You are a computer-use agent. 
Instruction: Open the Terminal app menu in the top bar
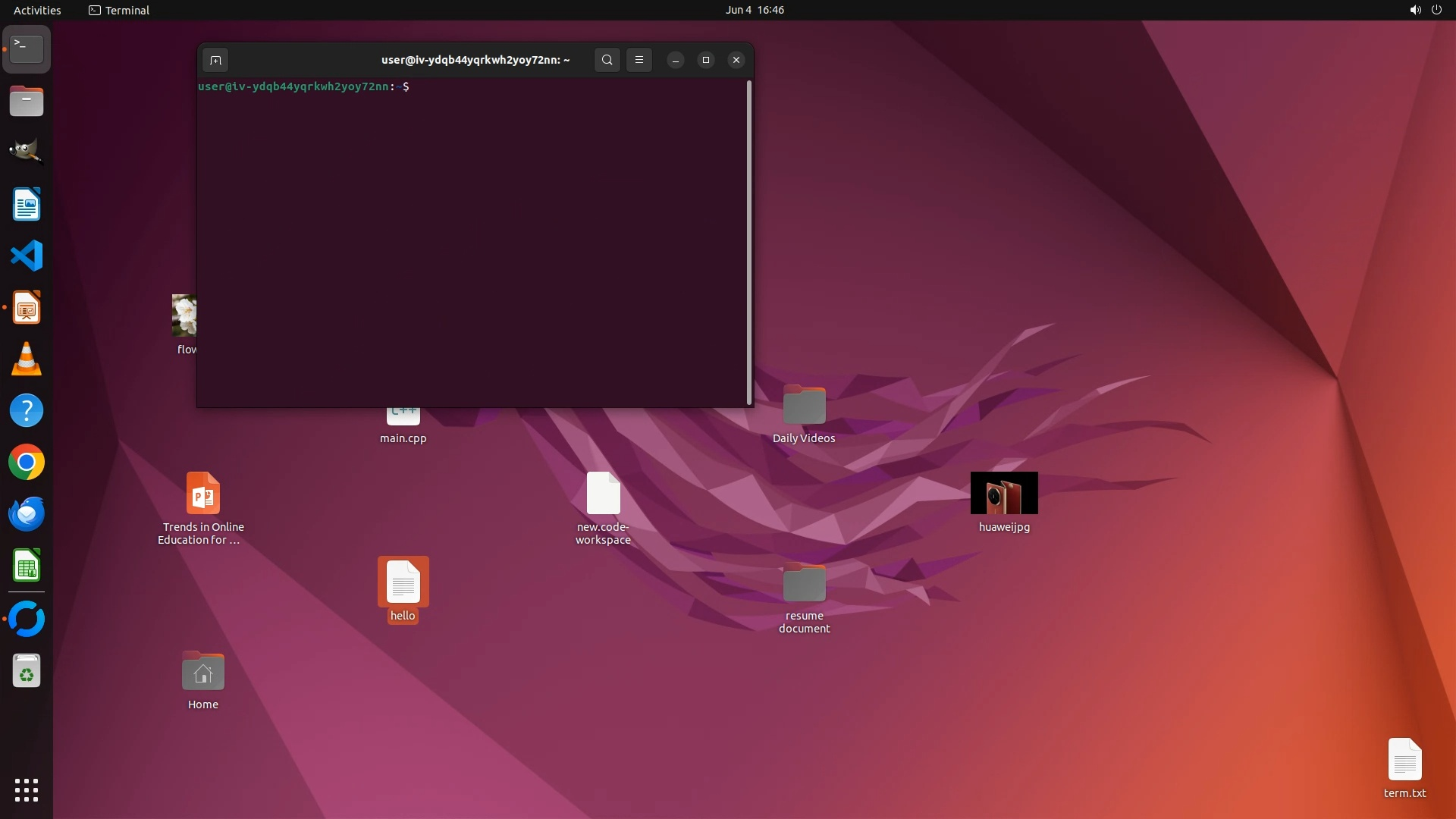(x=119, y=10)
